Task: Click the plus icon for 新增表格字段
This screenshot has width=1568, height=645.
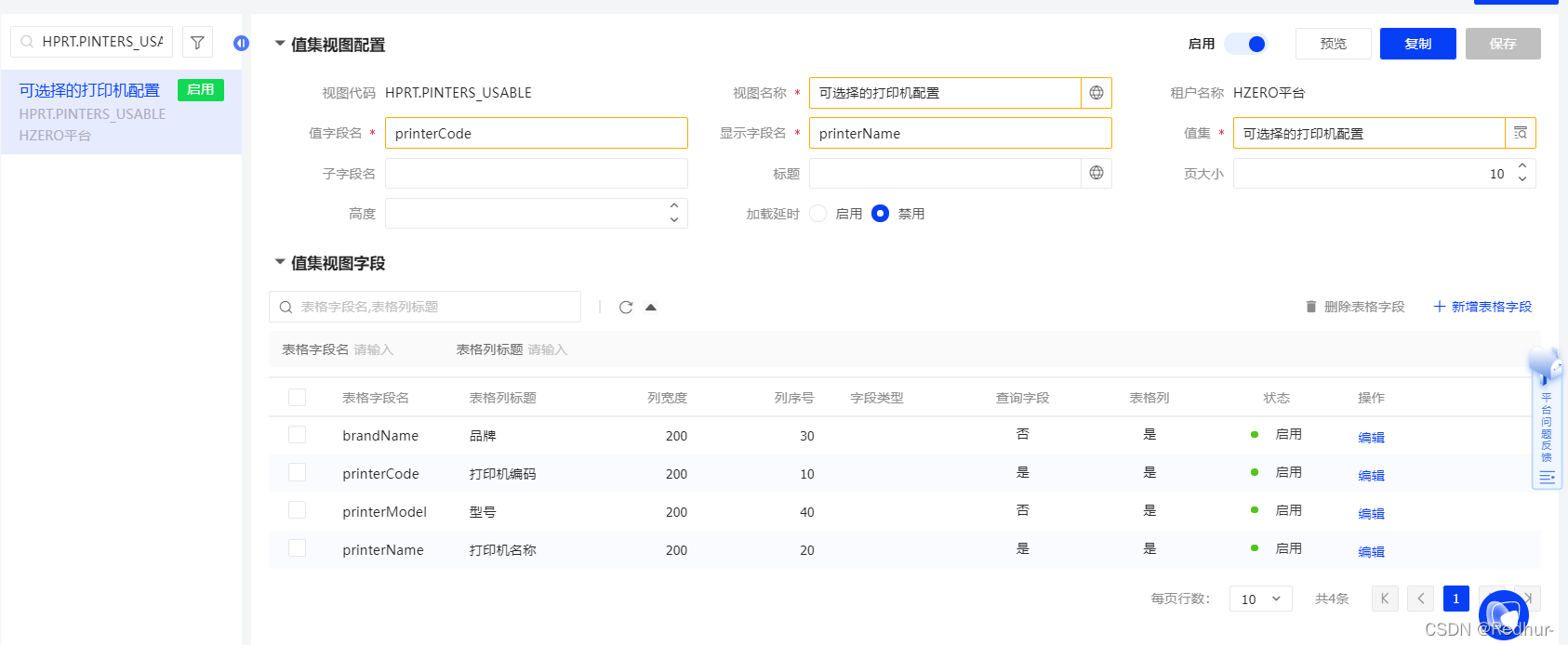Action: [1440, 307]
